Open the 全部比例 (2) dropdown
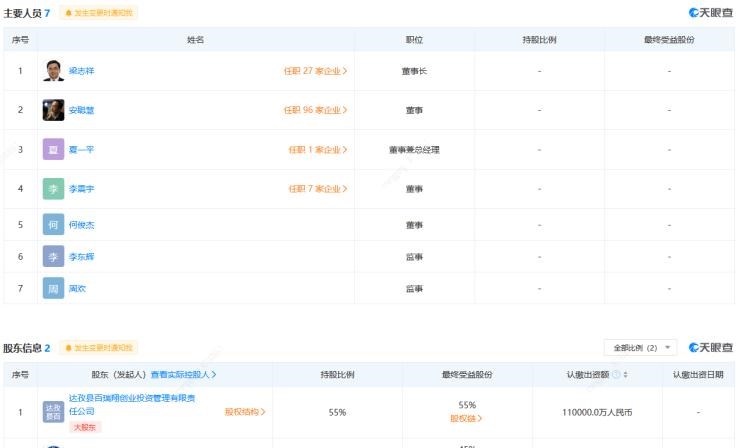 pos(640,348)
